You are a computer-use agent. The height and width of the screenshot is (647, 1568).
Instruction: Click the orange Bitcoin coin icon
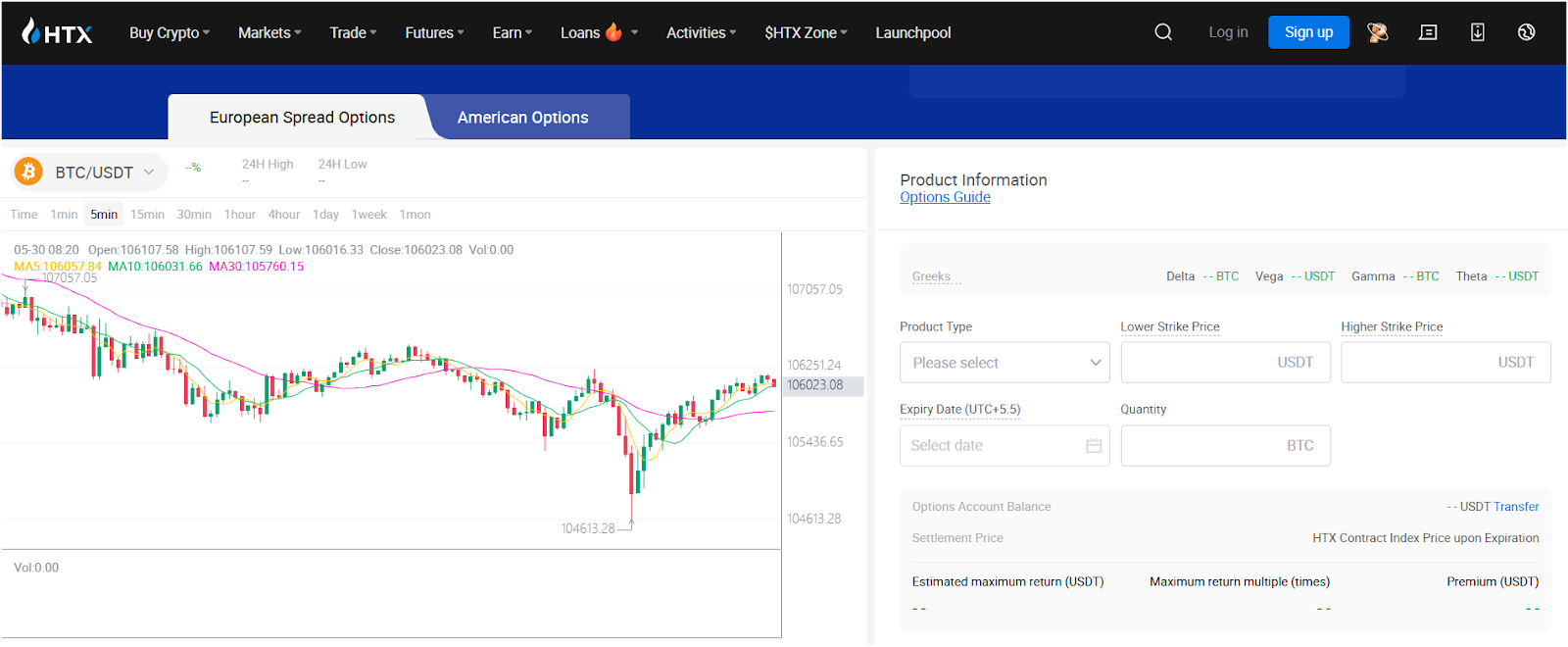coord(28,173)
